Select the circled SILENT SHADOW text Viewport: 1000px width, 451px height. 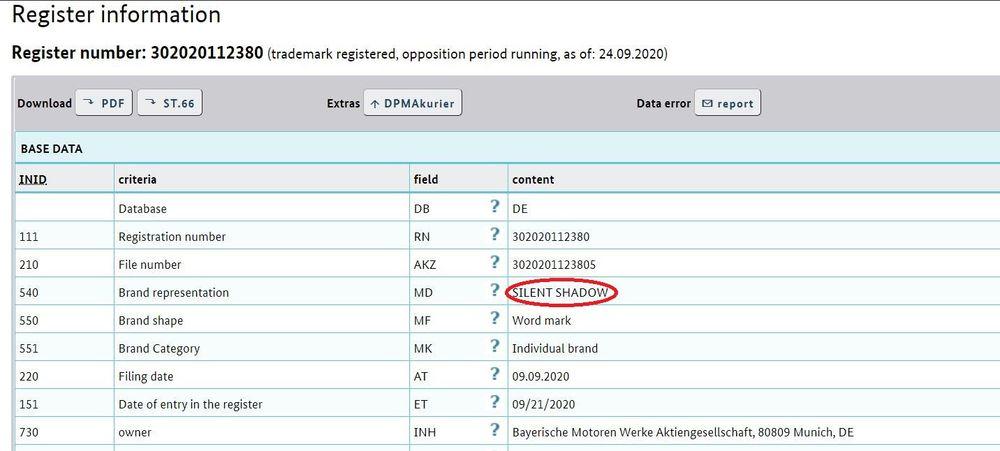[x=560, y=292]
